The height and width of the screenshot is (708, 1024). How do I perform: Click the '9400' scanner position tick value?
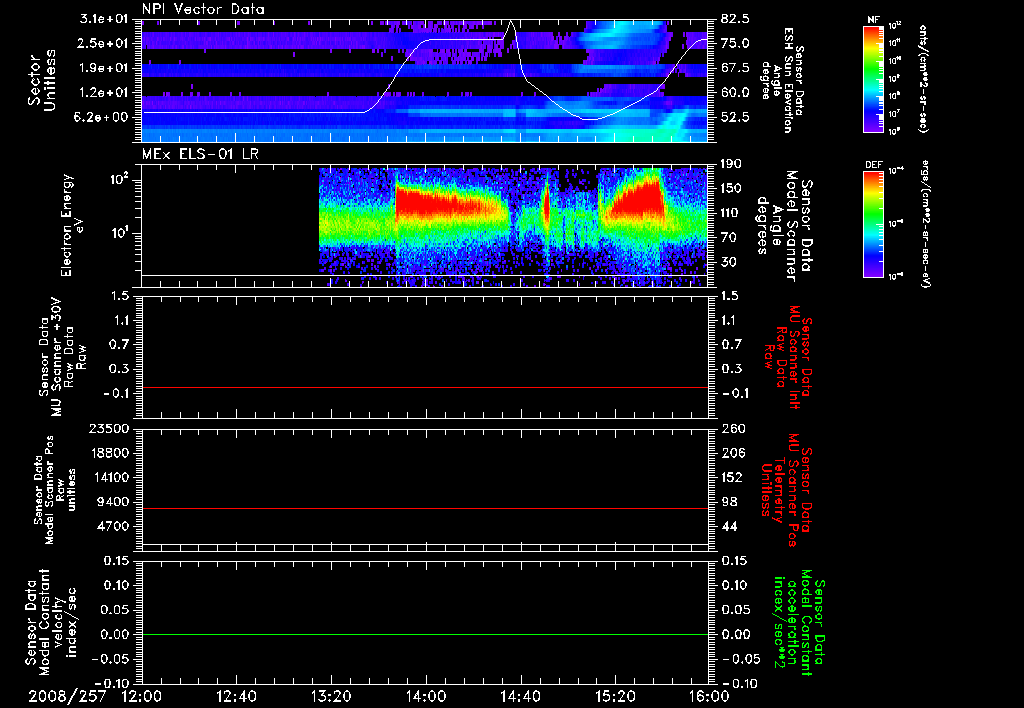pos(114,502)
